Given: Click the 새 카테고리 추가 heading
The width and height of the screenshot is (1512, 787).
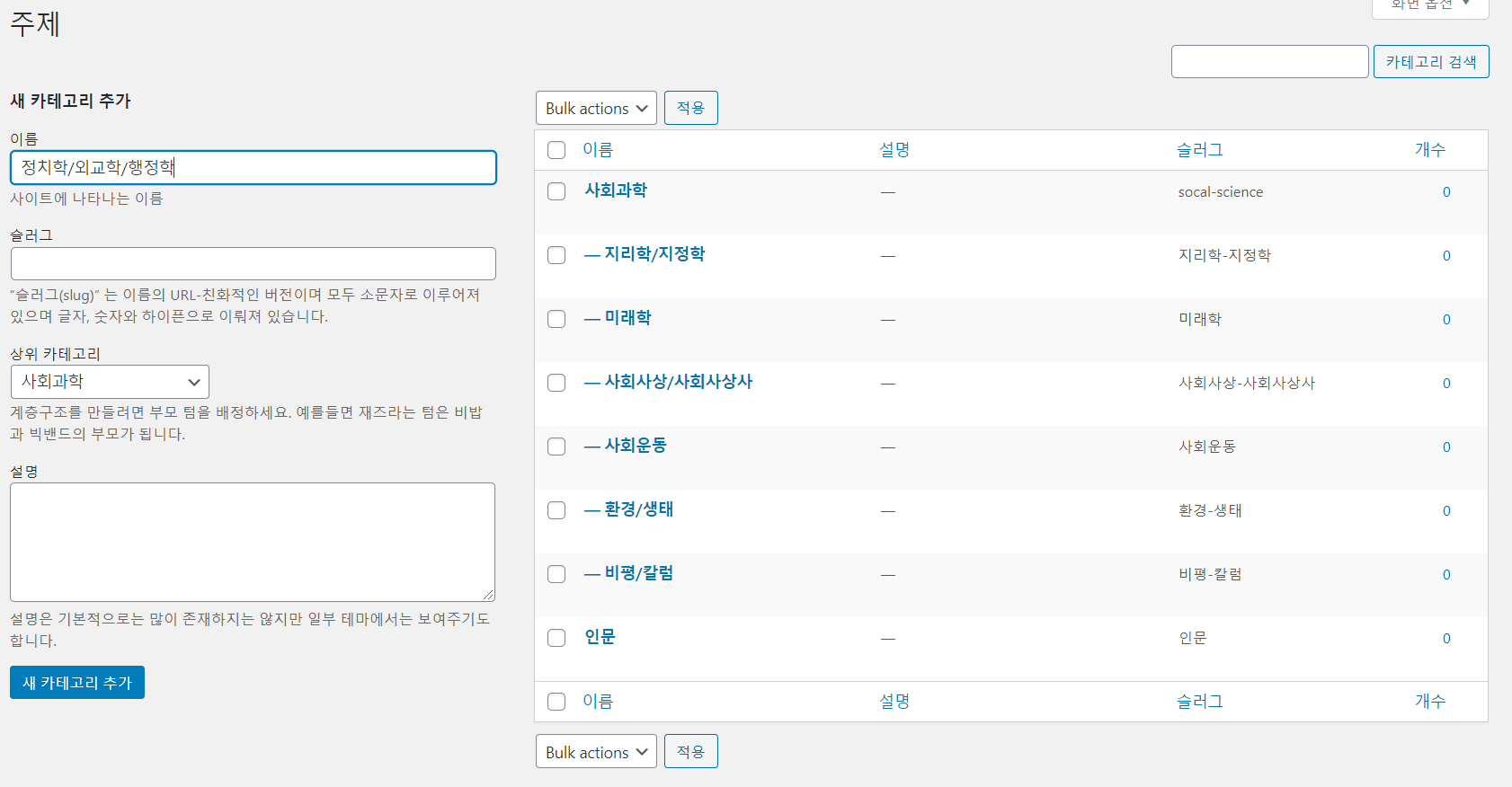Looking at the screenshot, I should pos(70,101).
